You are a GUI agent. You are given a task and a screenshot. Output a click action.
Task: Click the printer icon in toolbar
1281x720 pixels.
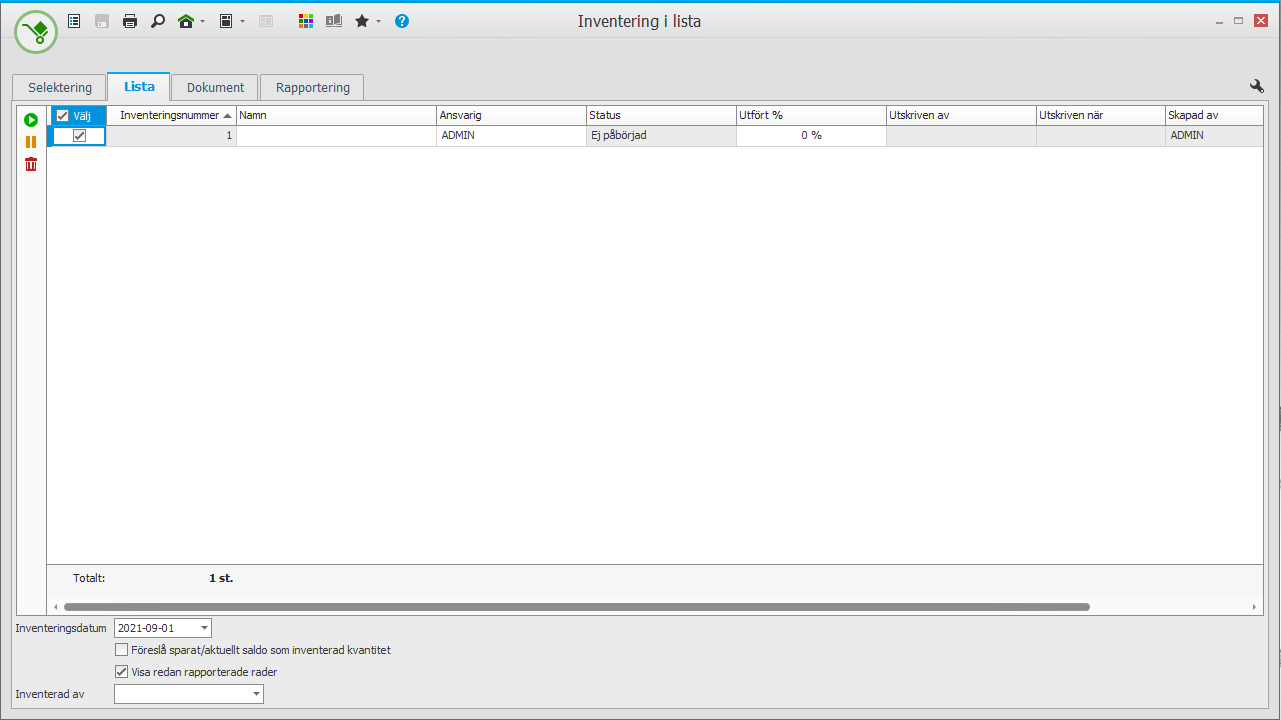130,21
